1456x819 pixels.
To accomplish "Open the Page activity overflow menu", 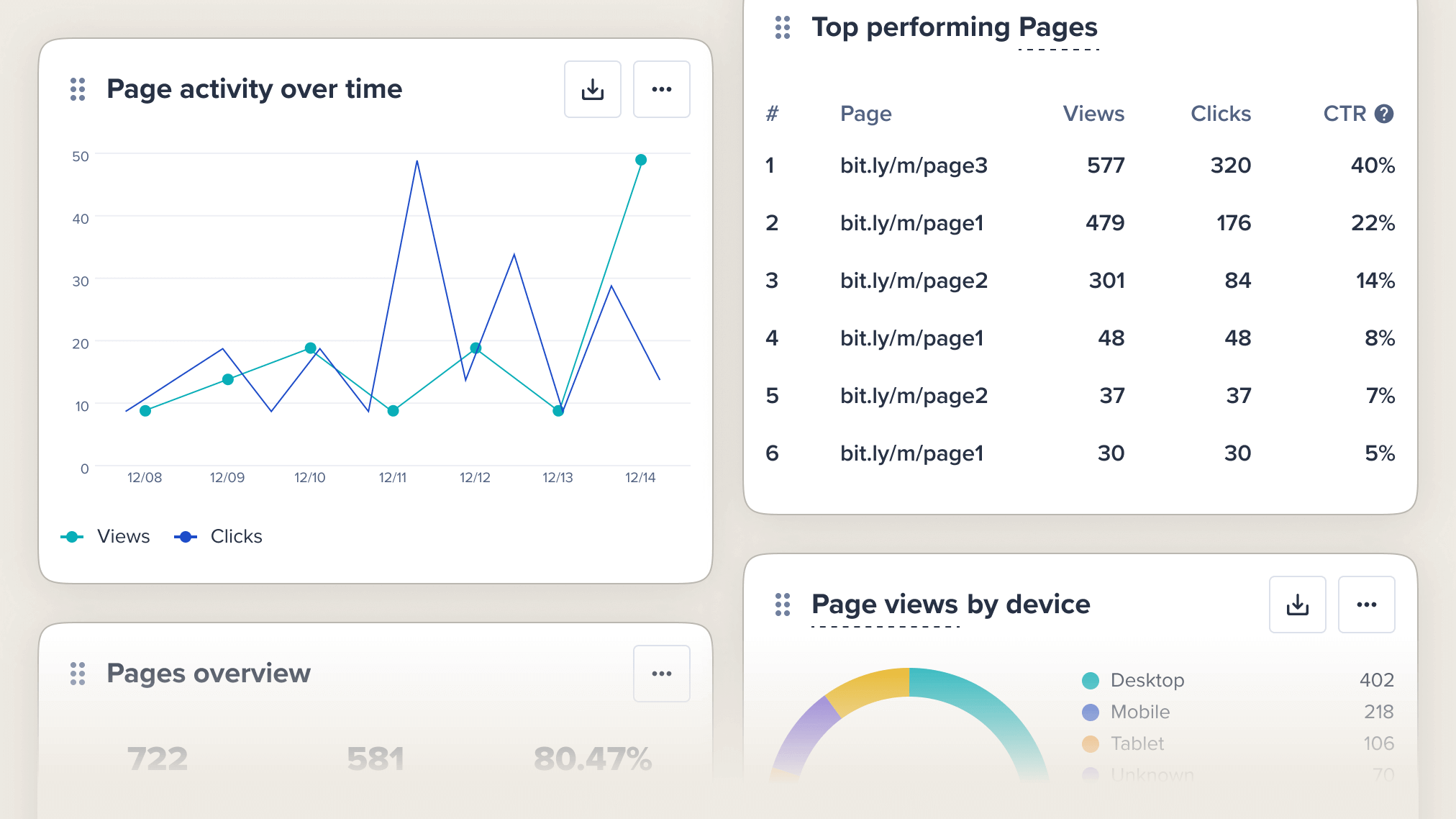I will (x=660, y=89).
